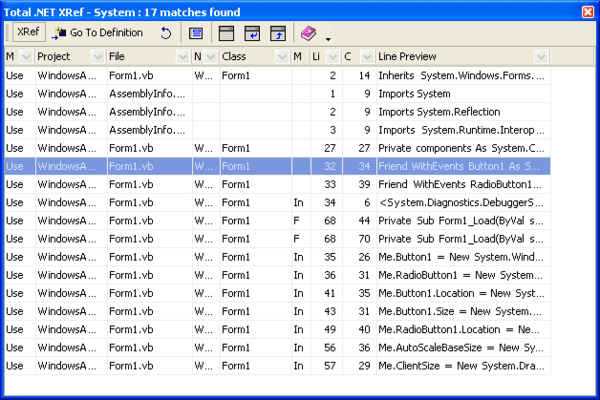Click Go To Definition
The image size is (600, 400).
pyautogui.click(x=97, y=32)
